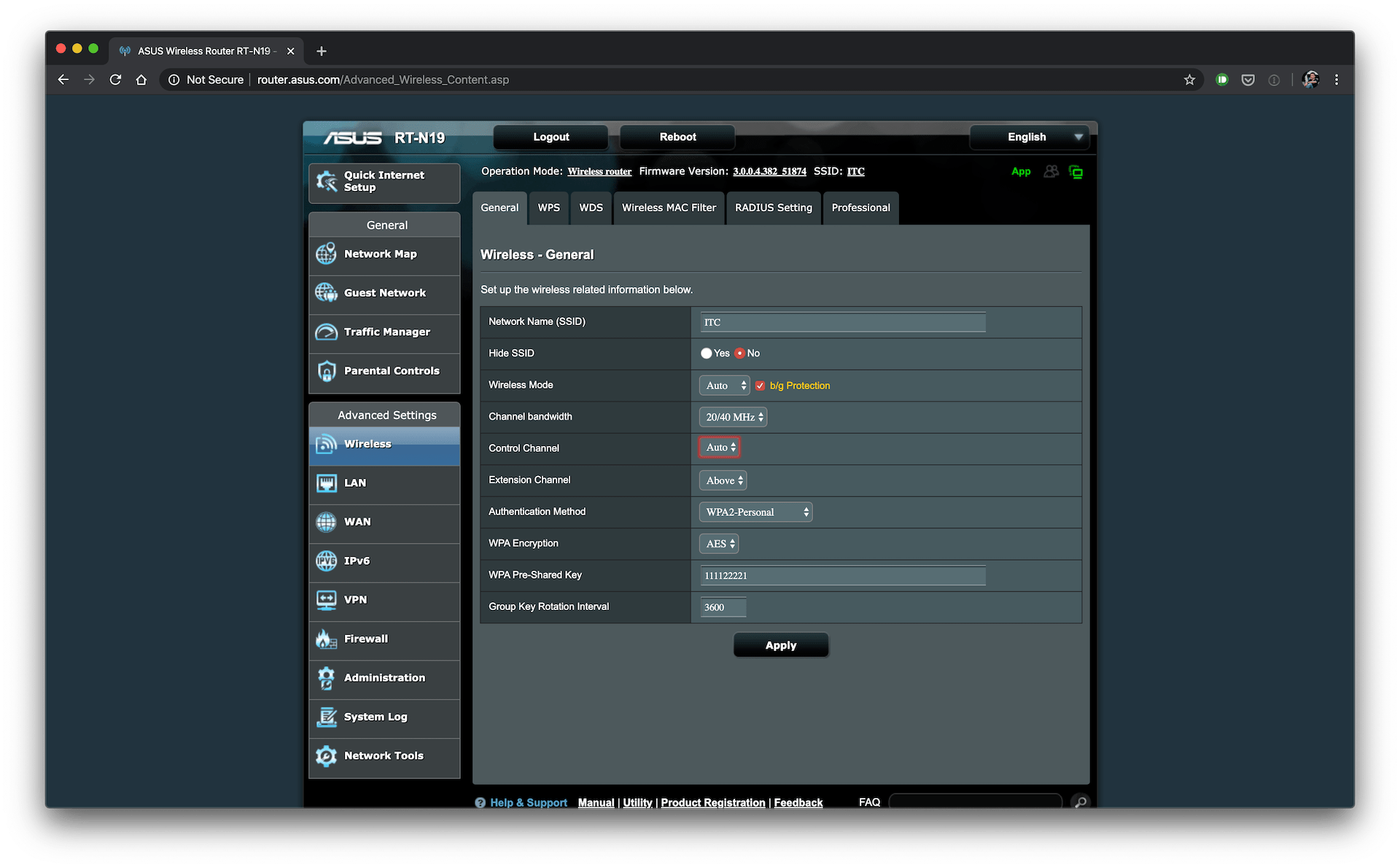1400x868 pixels.
Task: Click the LAN port icon
Action: pos(326,483)
